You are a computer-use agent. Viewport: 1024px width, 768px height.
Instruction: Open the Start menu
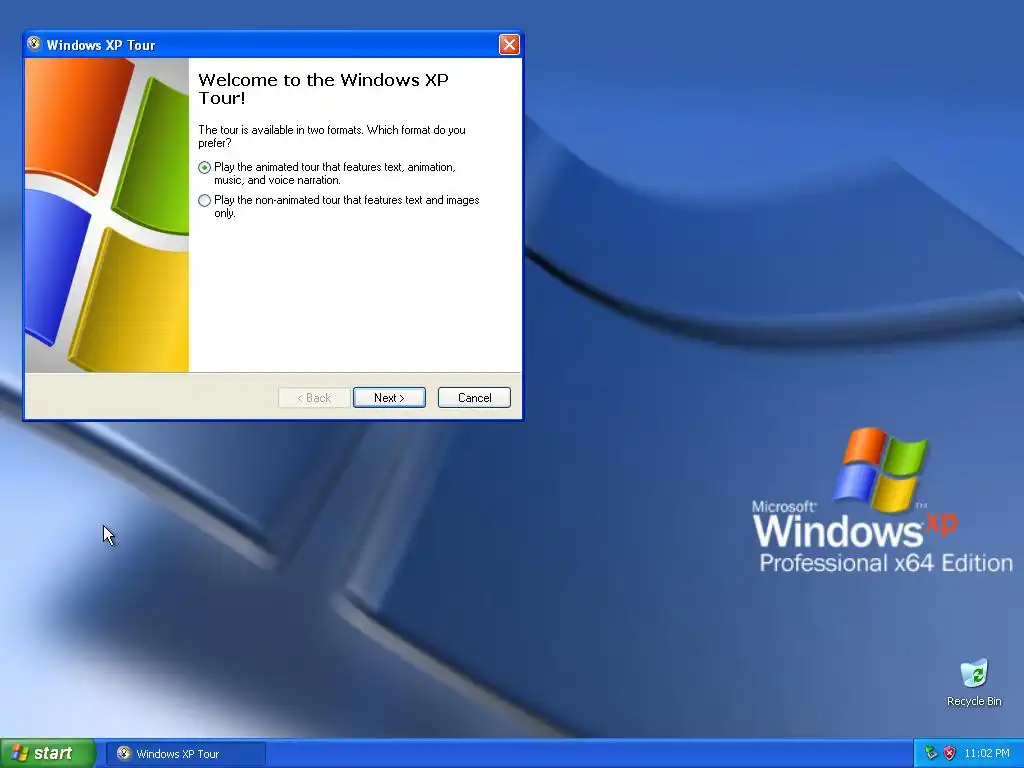(x=48, y=754)
